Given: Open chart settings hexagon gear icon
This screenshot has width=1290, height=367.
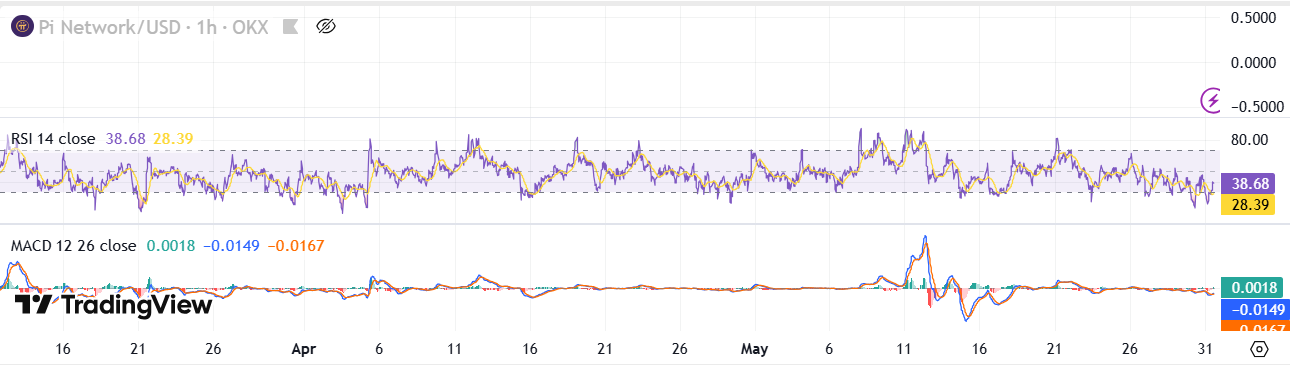Looking at the screenshot, I should 1259,350.
